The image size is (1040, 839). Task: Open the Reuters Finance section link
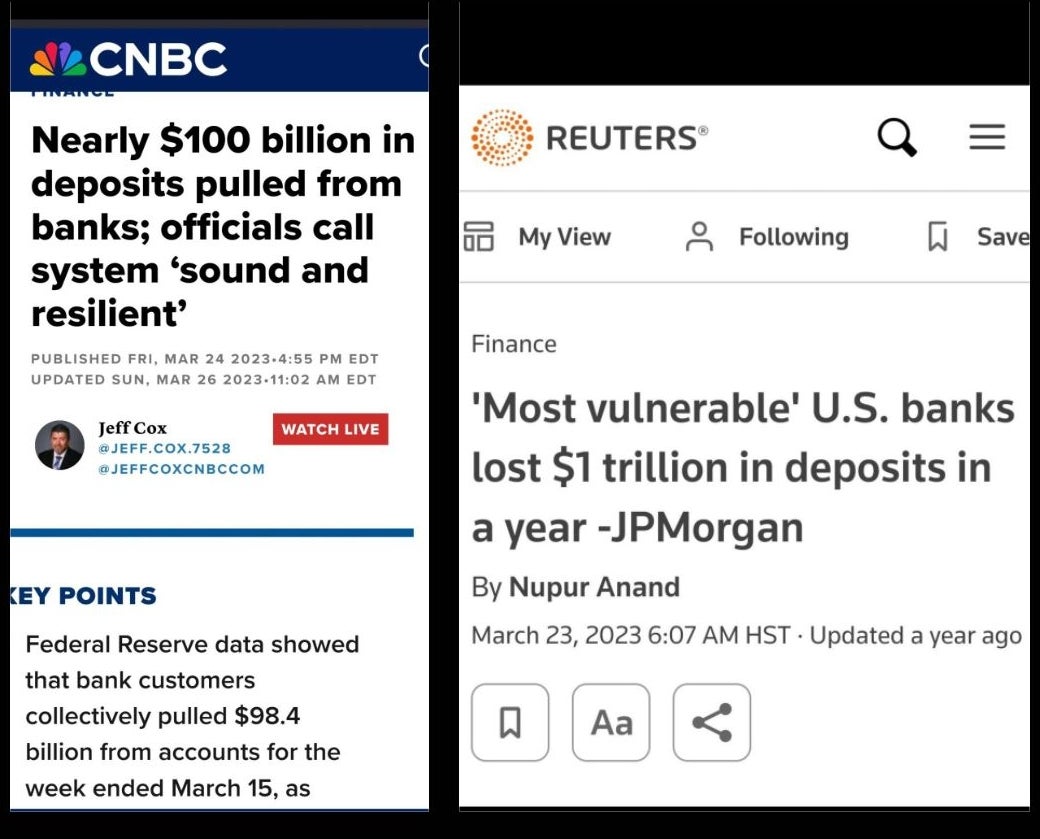[x=514, y=344]
